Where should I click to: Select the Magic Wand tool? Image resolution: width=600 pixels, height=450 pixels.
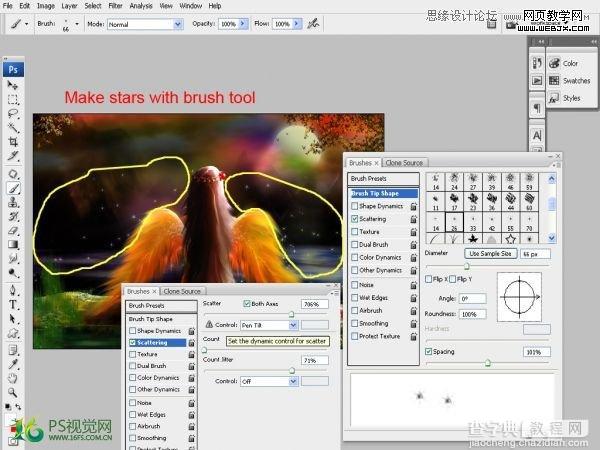point(13,128)
